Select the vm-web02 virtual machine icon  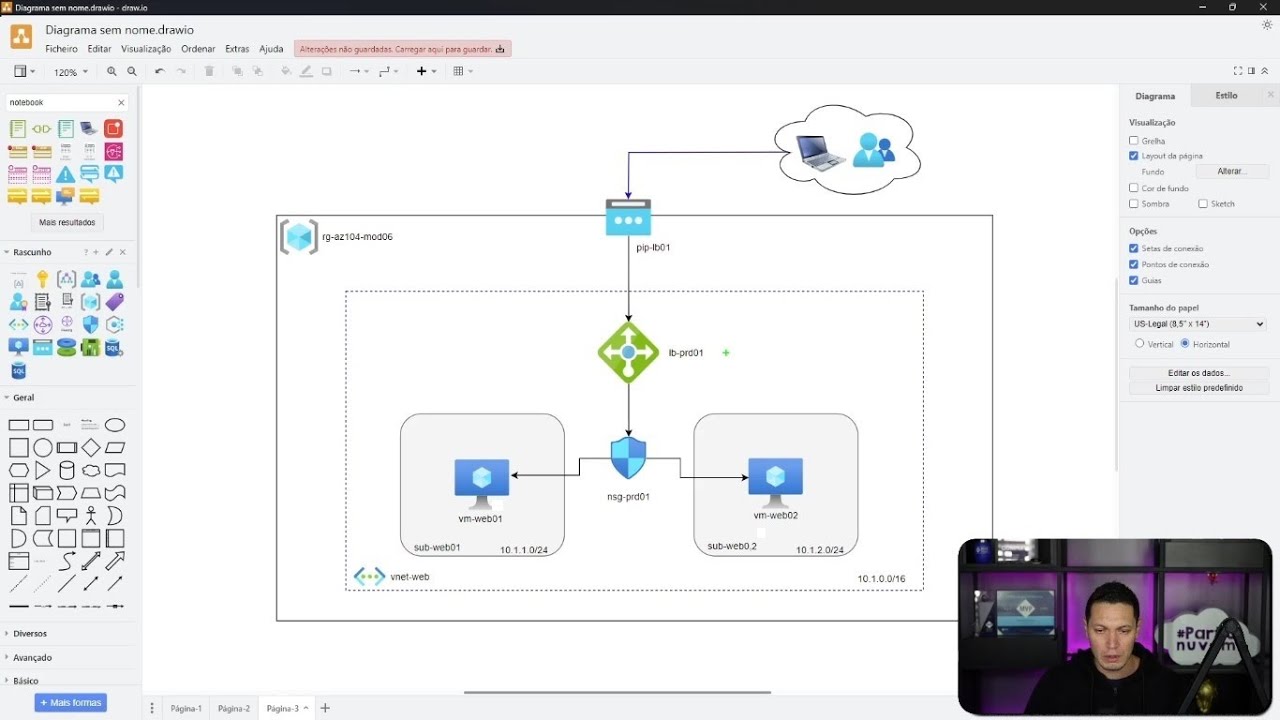click(775, 484)
